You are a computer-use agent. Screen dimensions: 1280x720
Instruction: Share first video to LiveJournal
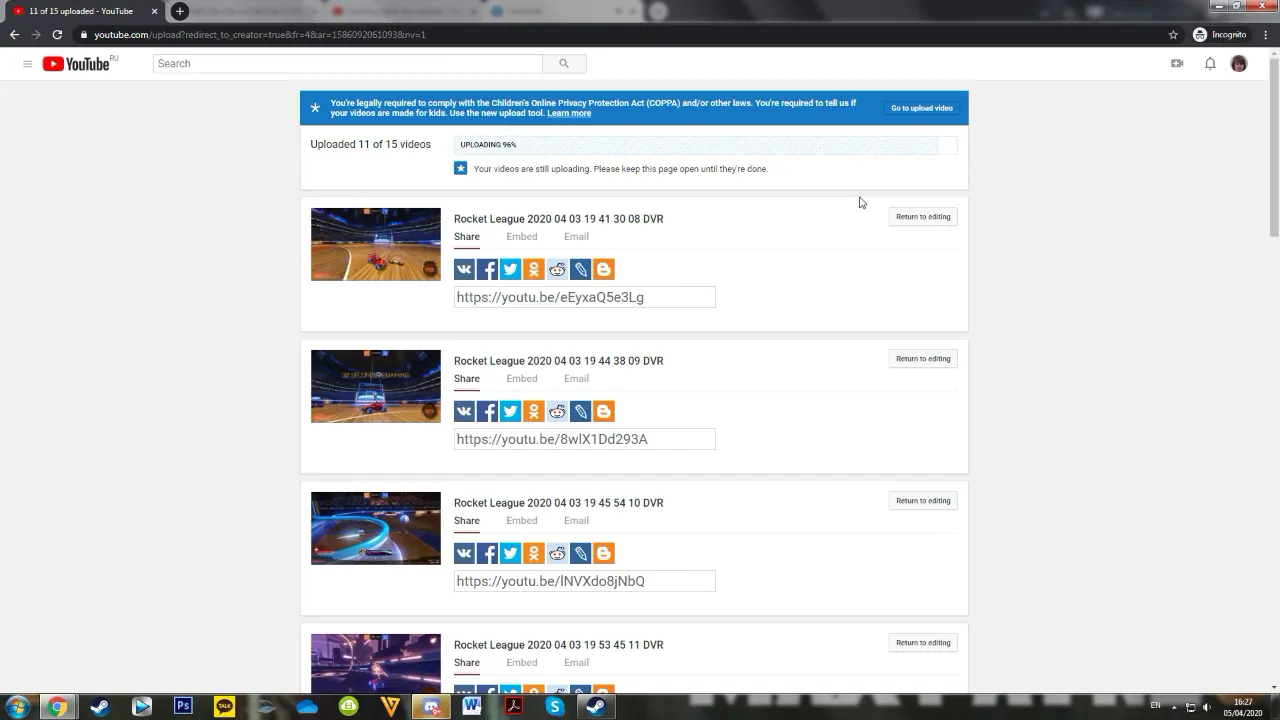580,269
